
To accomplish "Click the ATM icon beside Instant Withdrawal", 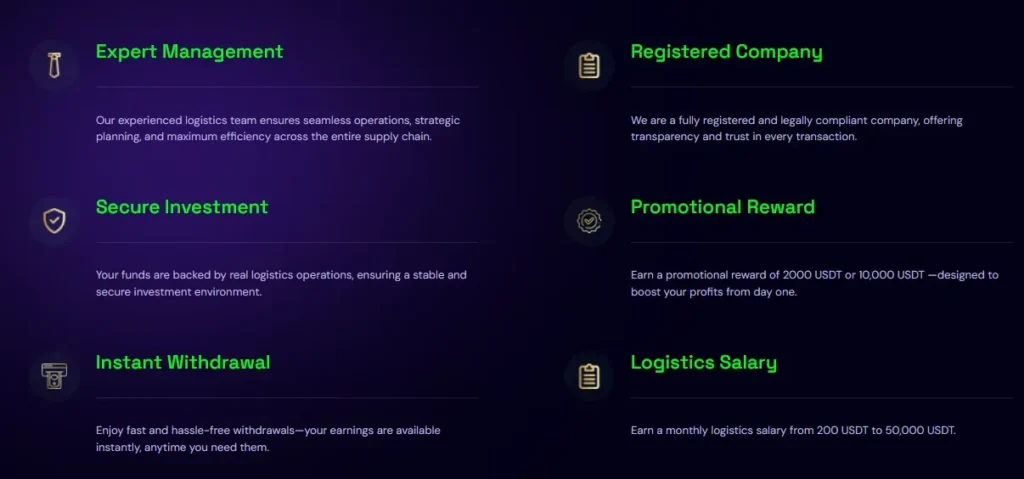I will point(54,376).
